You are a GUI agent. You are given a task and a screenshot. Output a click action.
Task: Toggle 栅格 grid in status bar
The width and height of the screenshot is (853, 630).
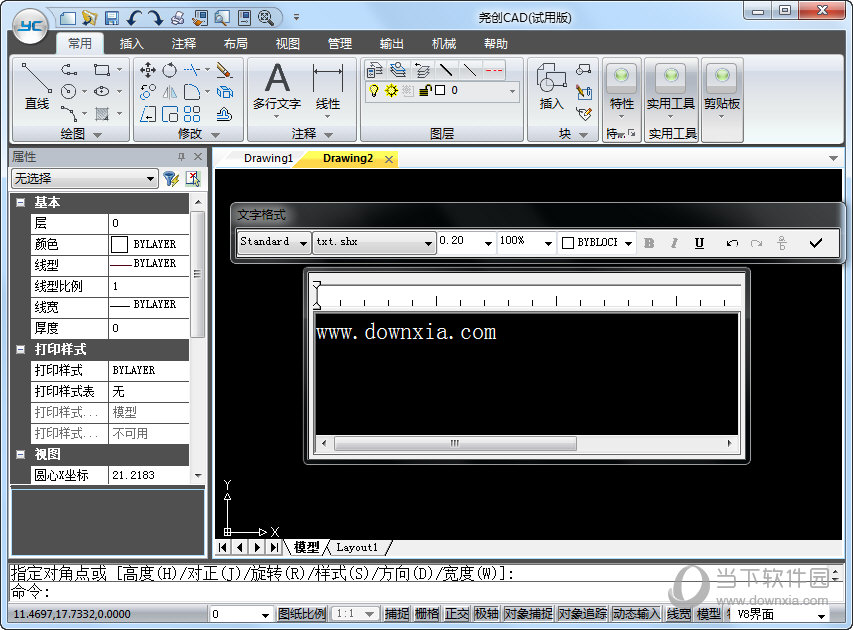click(x=426, y=614)
